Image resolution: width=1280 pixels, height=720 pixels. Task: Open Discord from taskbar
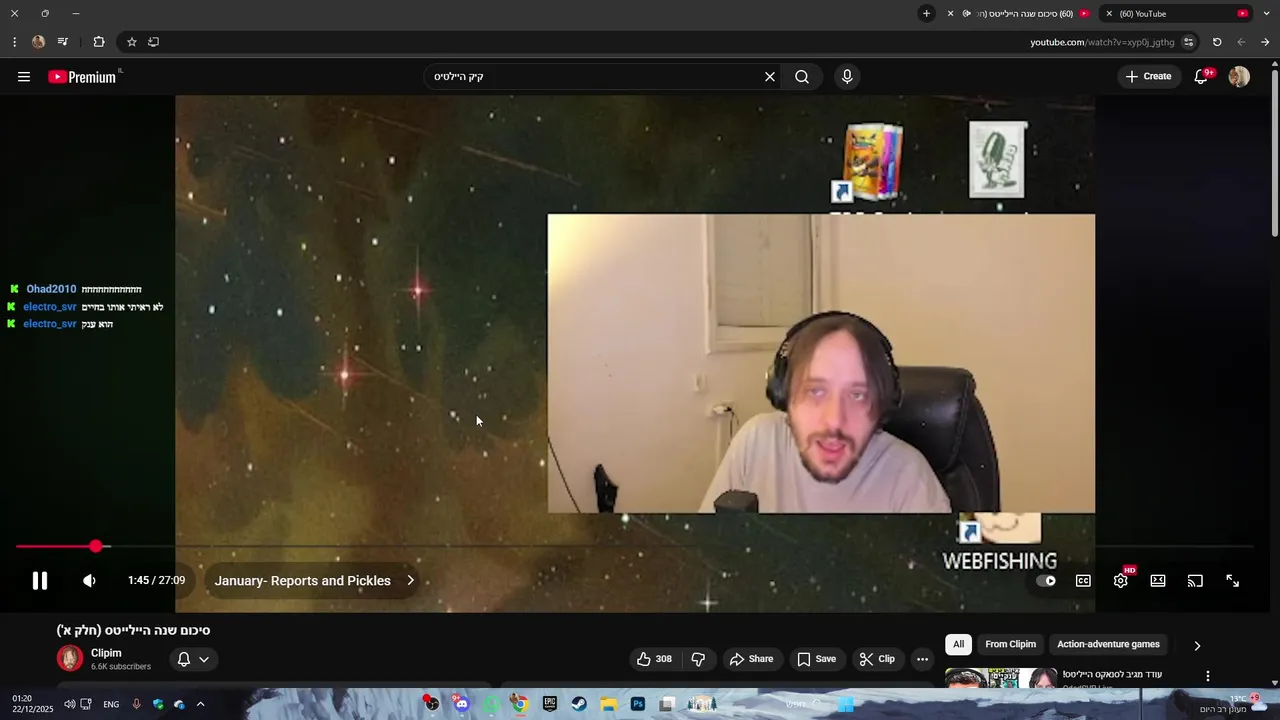pyautogui.click(x=461, y=704)
